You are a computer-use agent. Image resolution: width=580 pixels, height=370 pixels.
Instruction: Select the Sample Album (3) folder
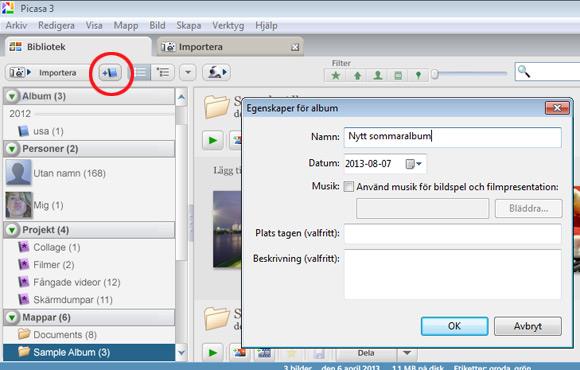pos(89,352)
